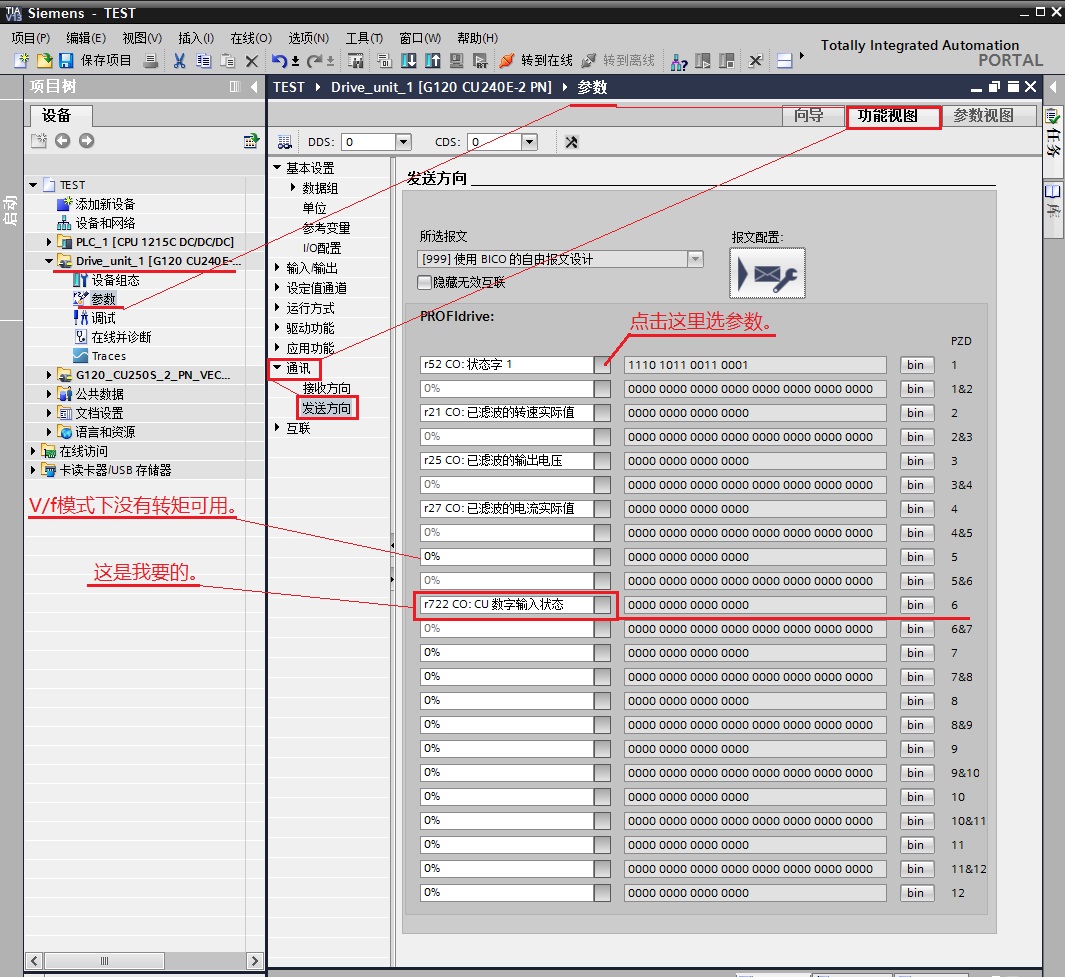Expand the 公共数据 project tree node
Viewport: 1065px width, 977px height.
(x=49, y=394)
